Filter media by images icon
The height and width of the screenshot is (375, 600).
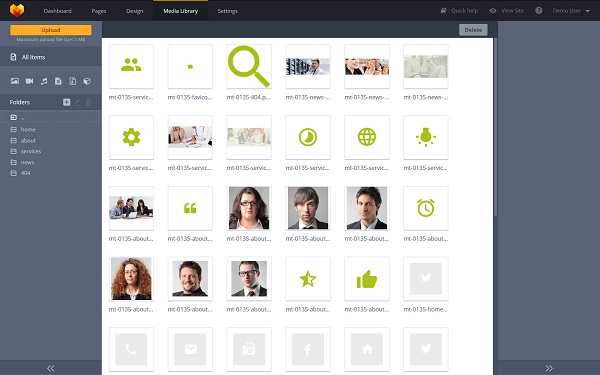(15, 81)
